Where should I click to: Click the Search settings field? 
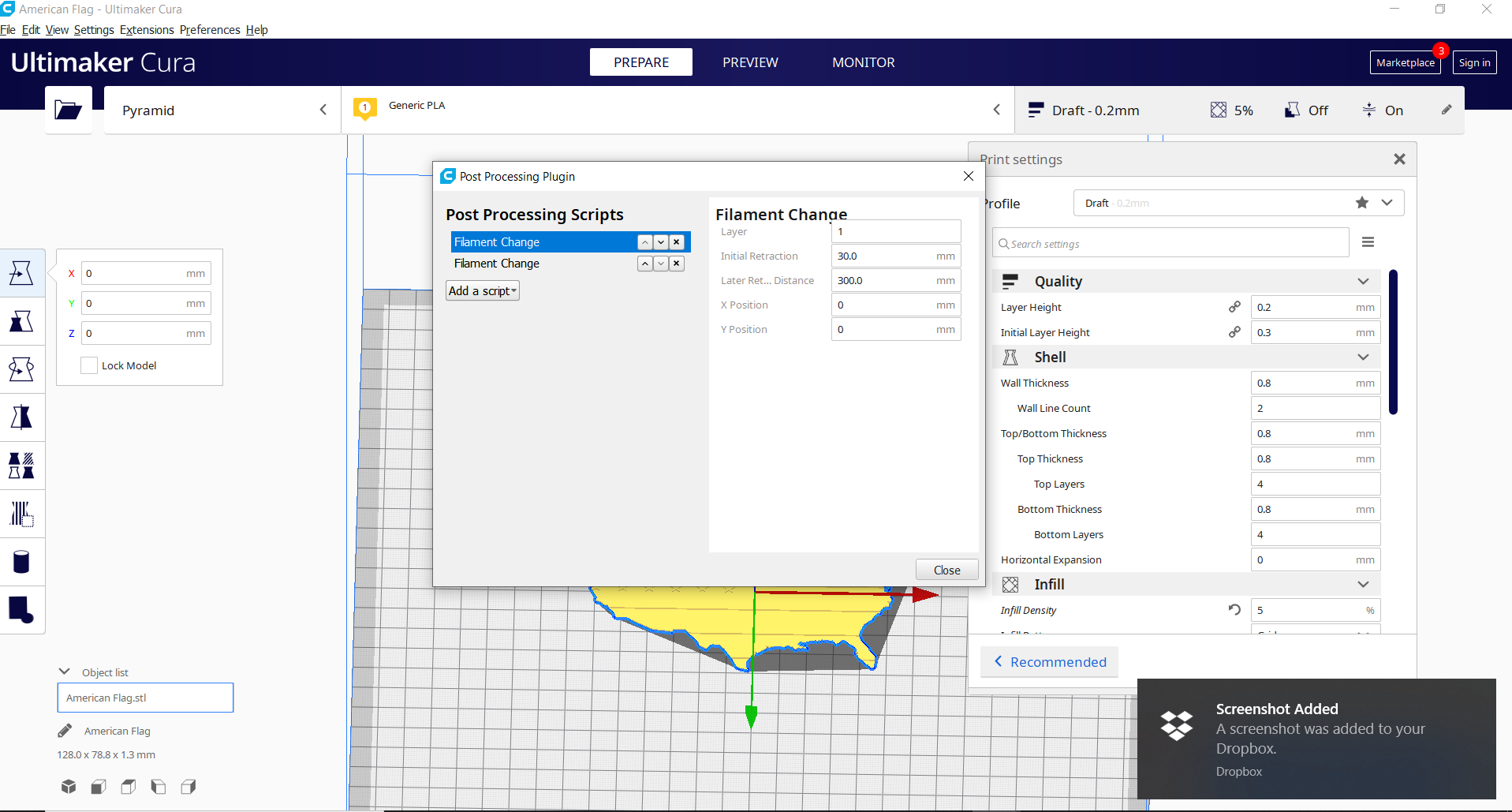click(1170, 243)
